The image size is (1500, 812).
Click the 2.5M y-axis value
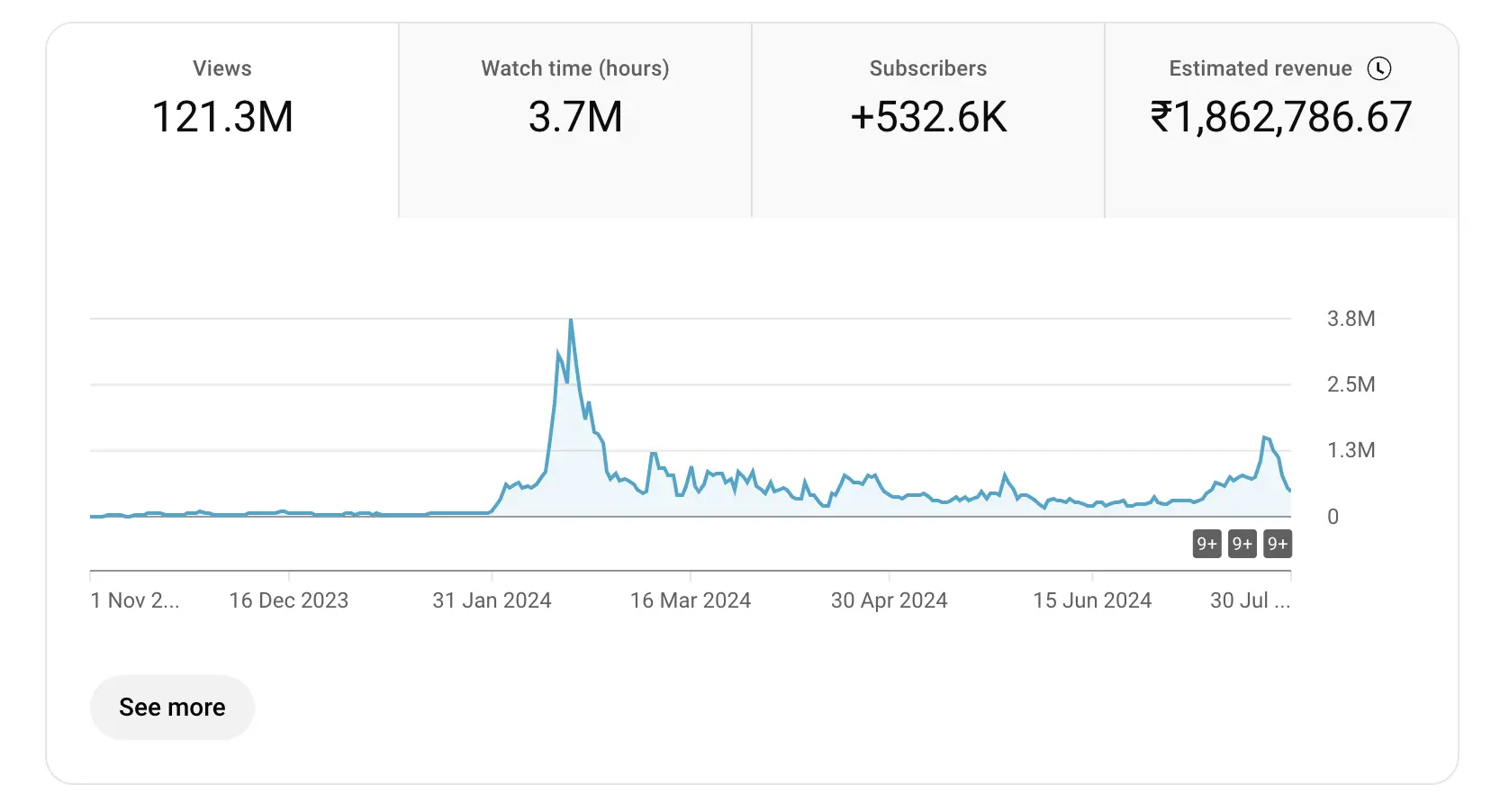[1351, 384]
